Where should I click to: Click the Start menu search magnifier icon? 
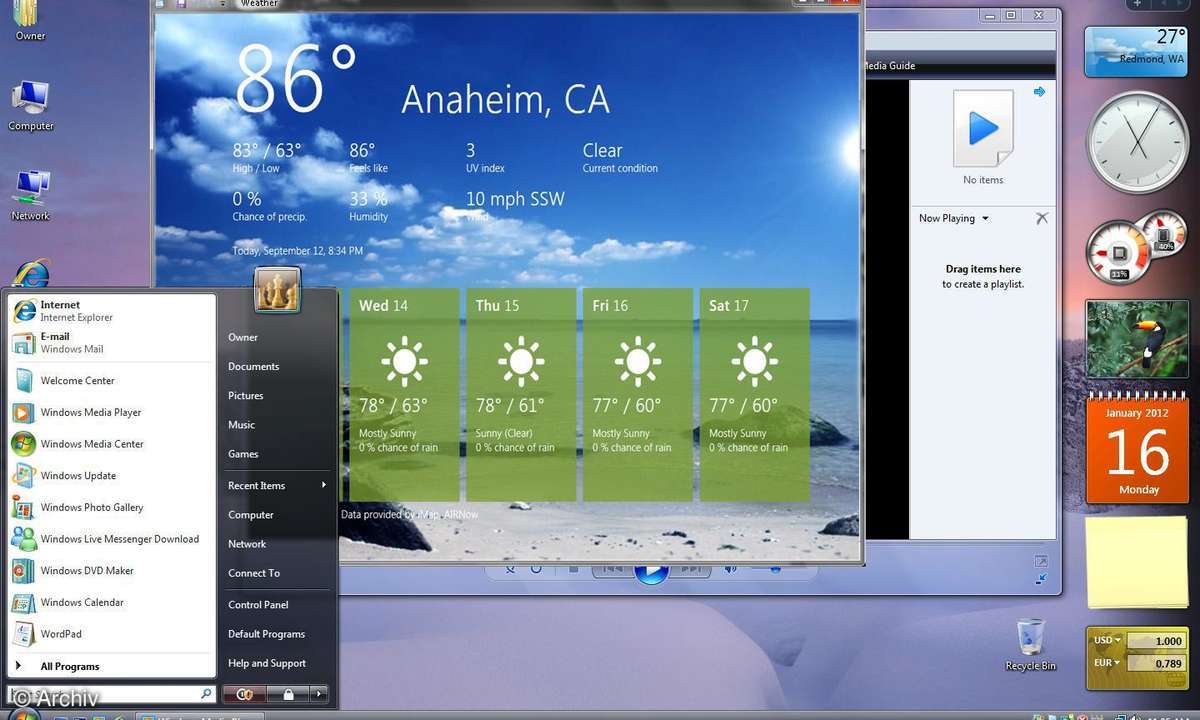[206, 693]
